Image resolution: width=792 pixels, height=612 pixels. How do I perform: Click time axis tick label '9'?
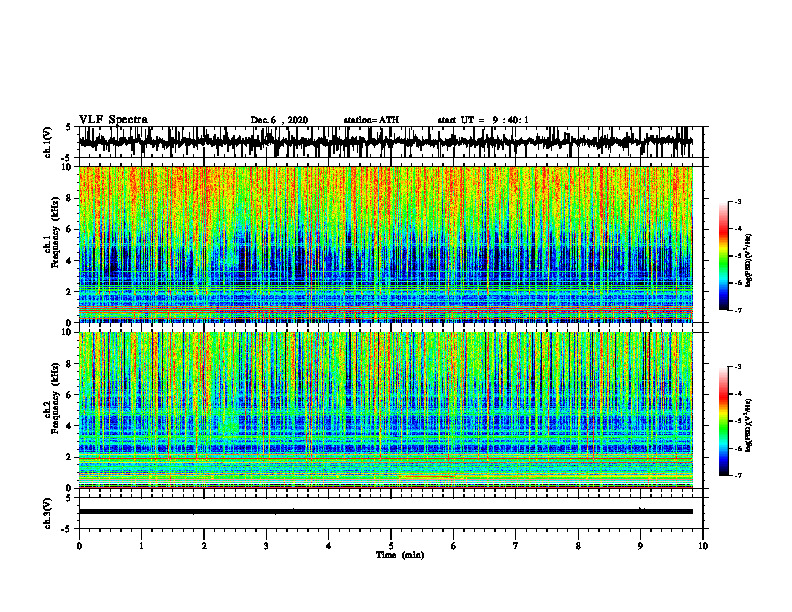coord(640,546)
